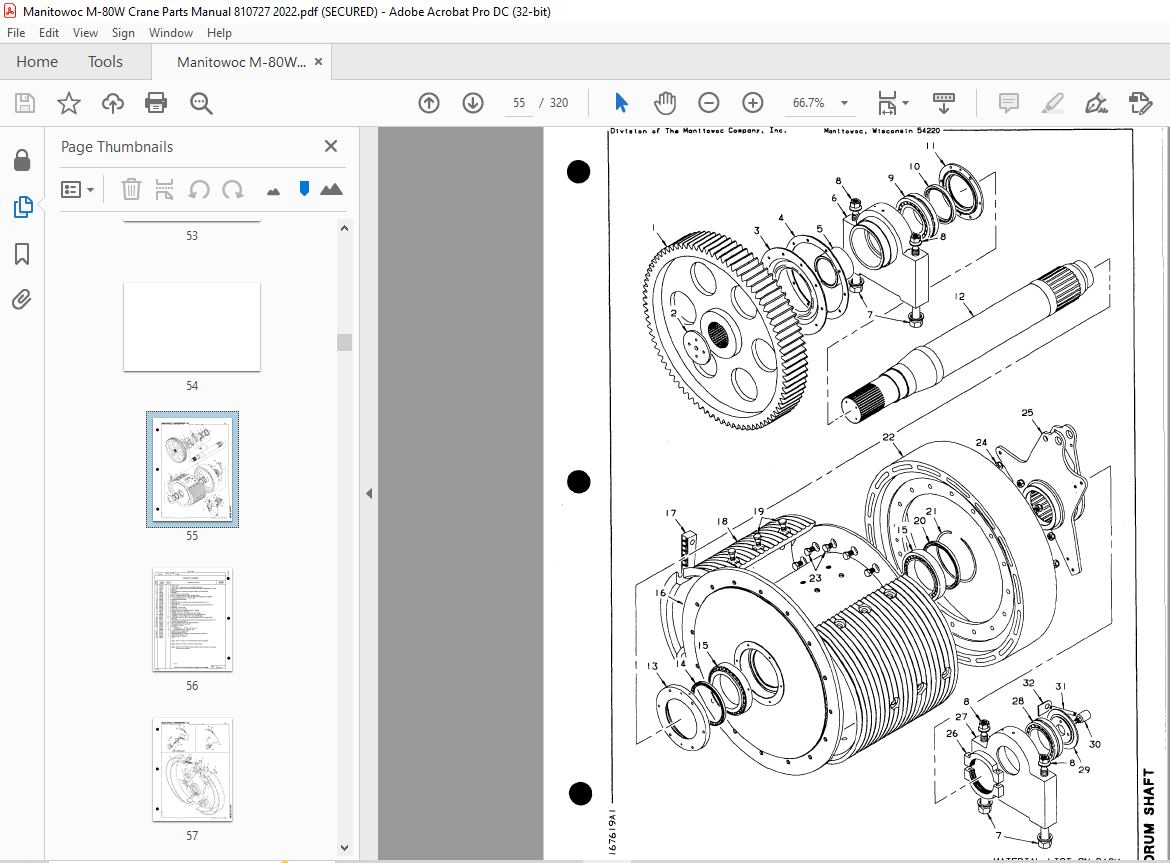The height and width of the screenshot is (863, 1170).
Task: Open the Attachments paperclip panel
Action: coord(22,300)
